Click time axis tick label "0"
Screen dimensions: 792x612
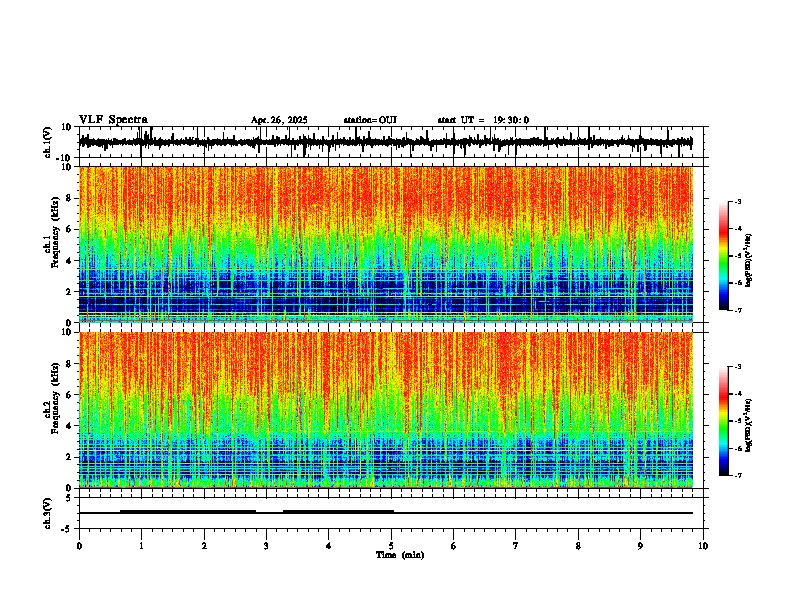click(x=79, y=546)
